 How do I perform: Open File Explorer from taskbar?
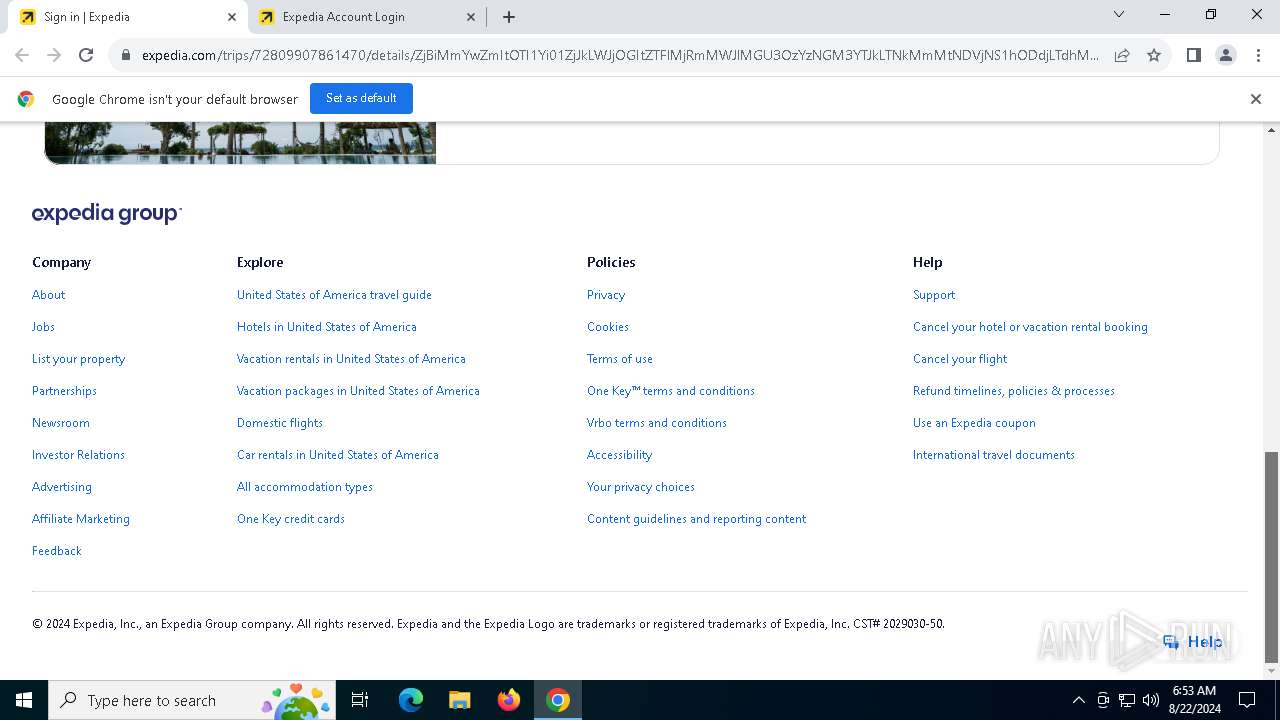click(x=460, y=700)
